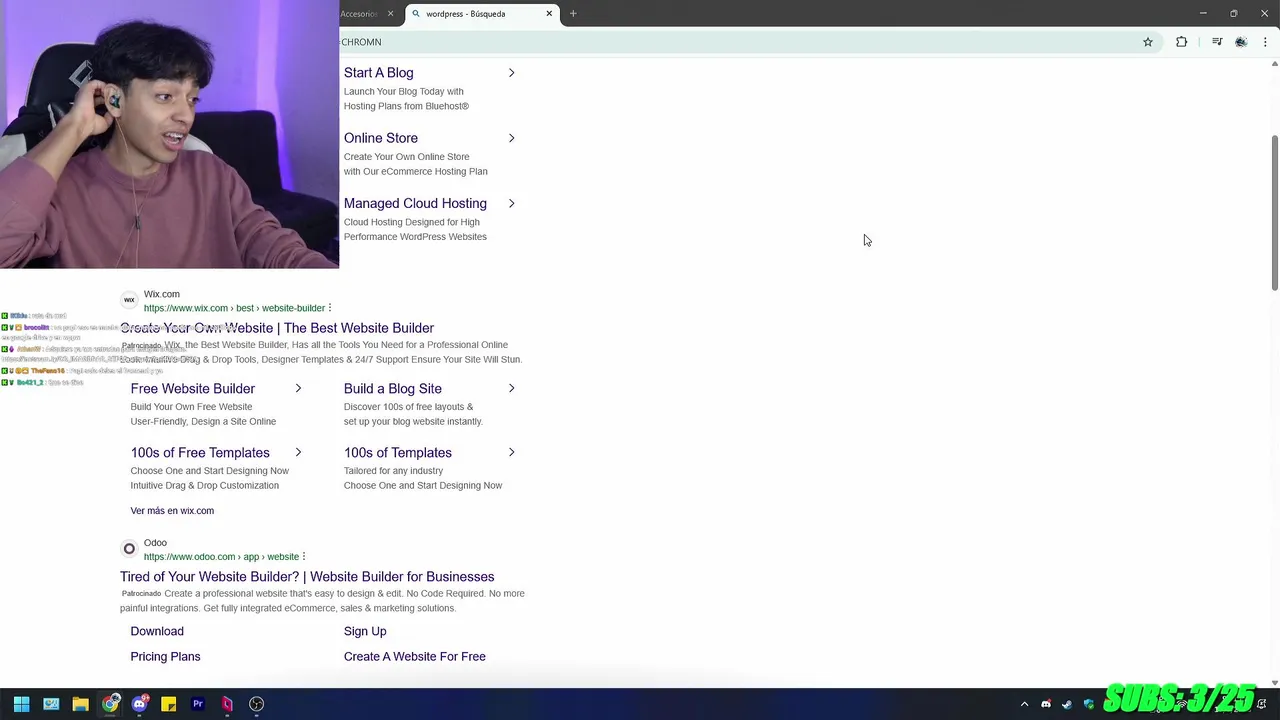1280x720 pixels.
Task: Open the Online Store link
Action: coord(381,138)
